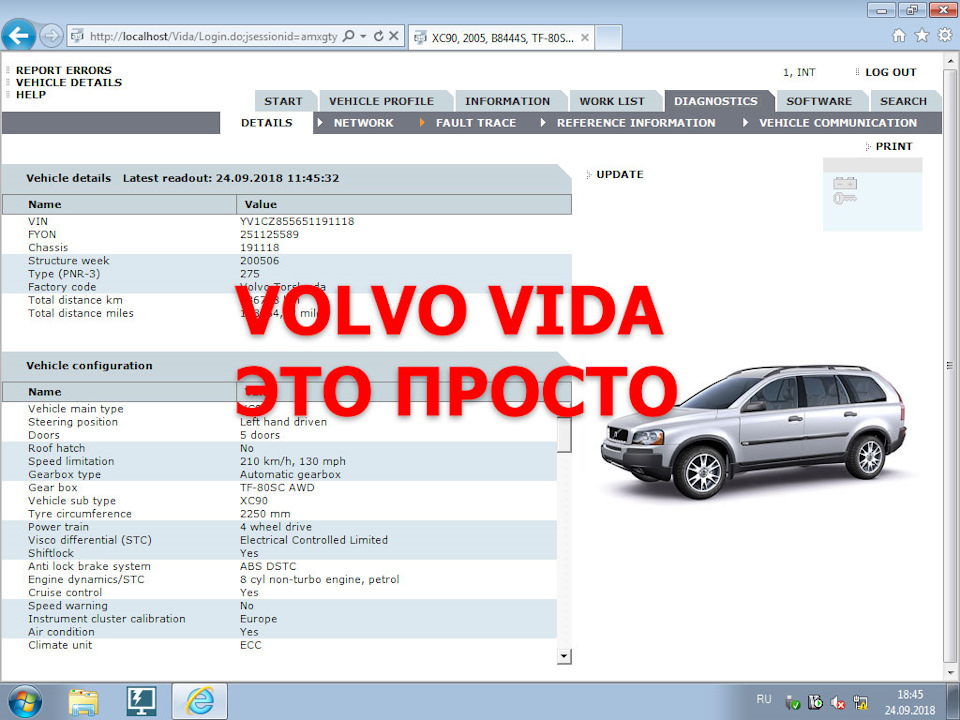Click the UPDATE link
Viewport: 960px width, 720px height.
coord(620,174)
